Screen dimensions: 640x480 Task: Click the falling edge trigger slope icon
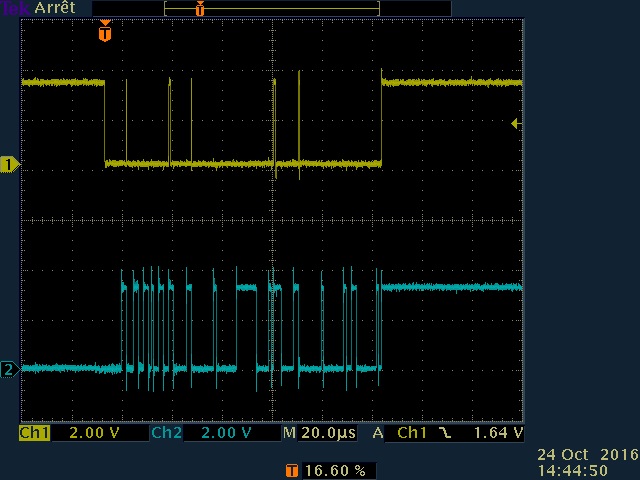tap(445, 433)
